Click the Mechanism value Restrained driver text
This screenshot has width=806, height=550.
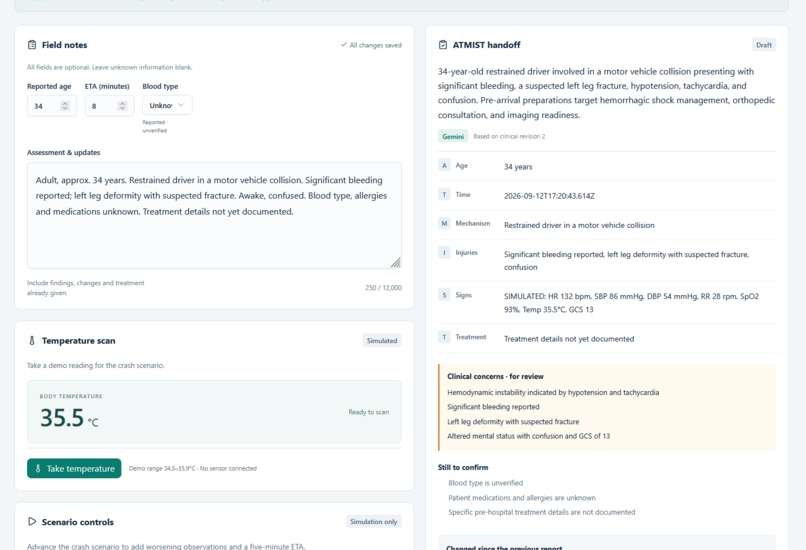click(579, 225)
